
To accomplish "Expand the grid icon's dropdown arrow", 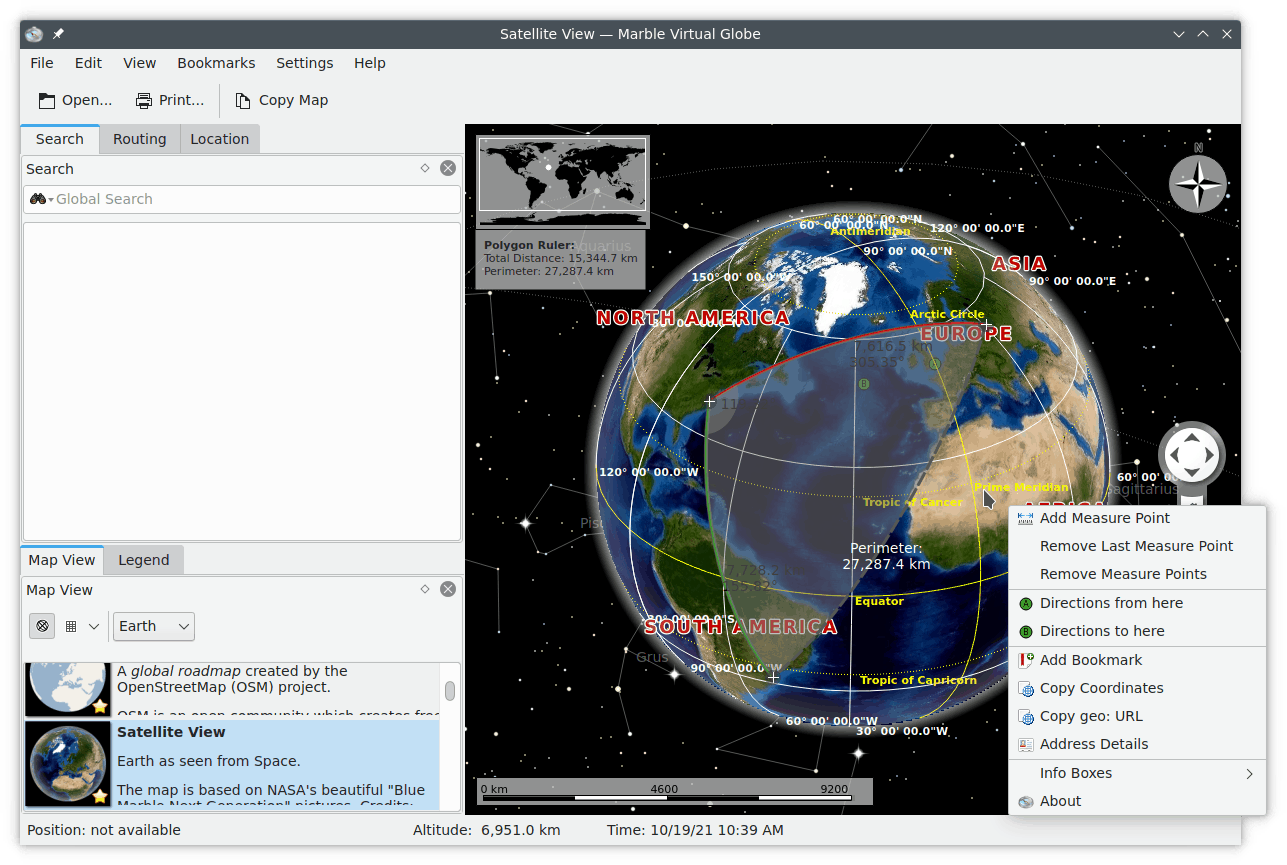I will [x=94, y=626].
